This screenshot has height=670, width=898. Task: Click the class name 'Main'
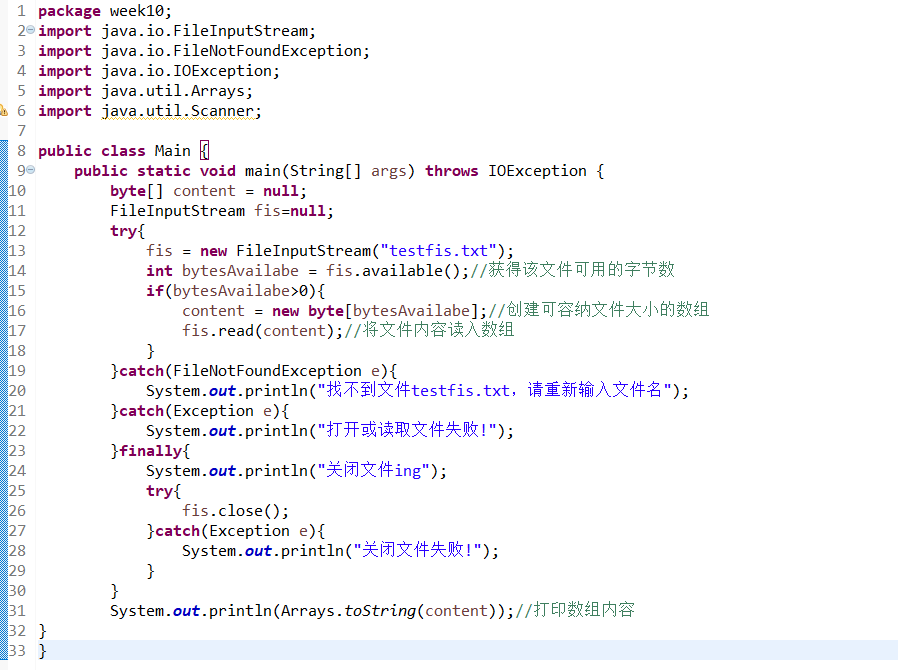(x=172, y=151)
